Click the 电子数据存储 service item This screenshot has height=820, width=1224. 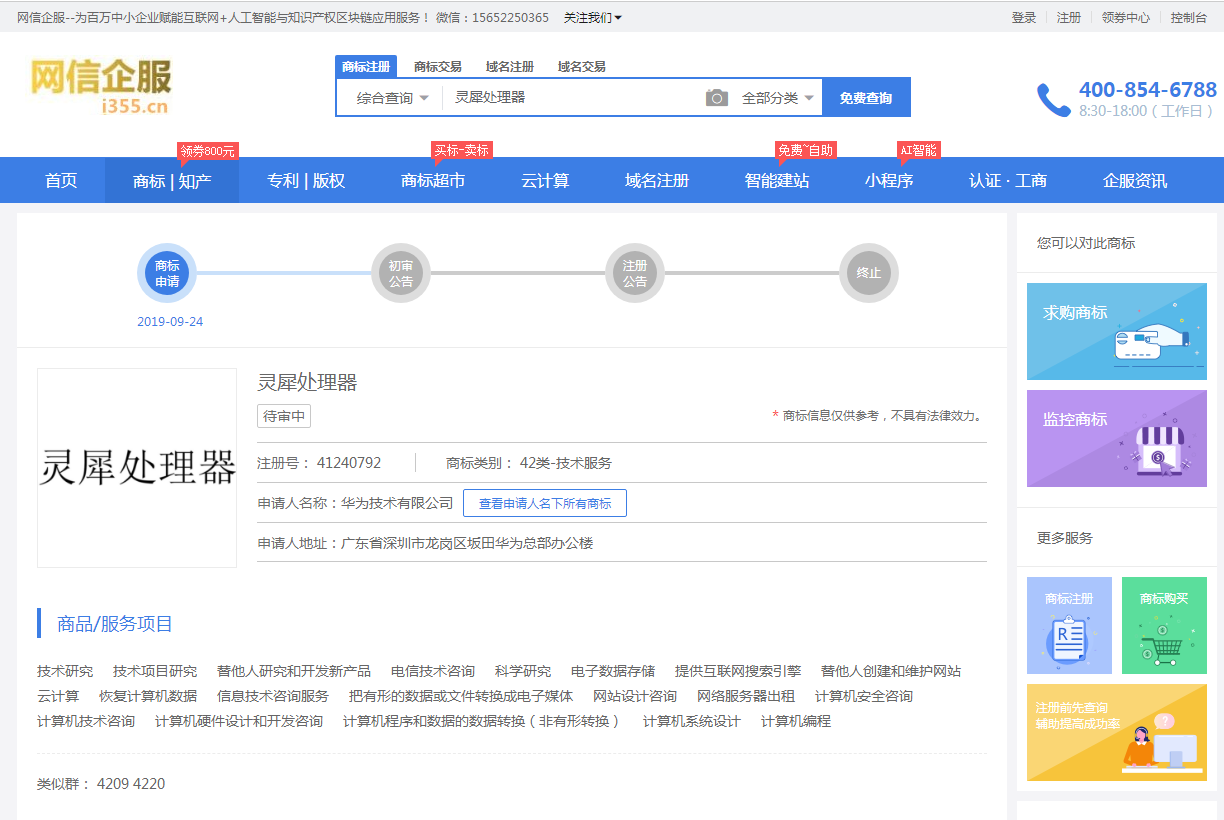click(613, 671)
